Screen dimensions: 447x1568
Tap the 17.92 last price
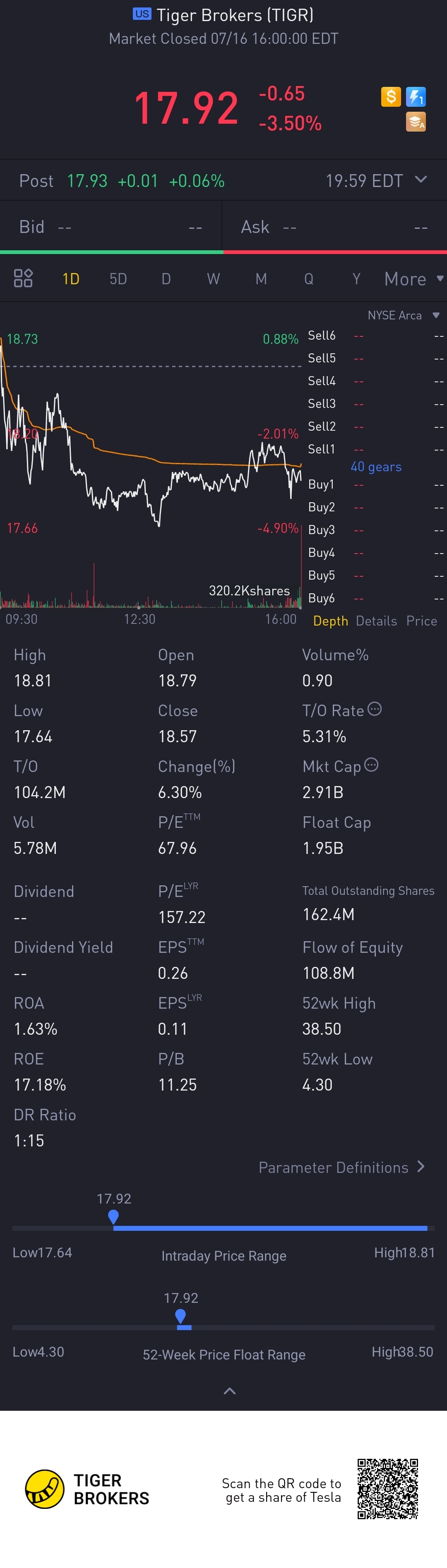[186, 108]
